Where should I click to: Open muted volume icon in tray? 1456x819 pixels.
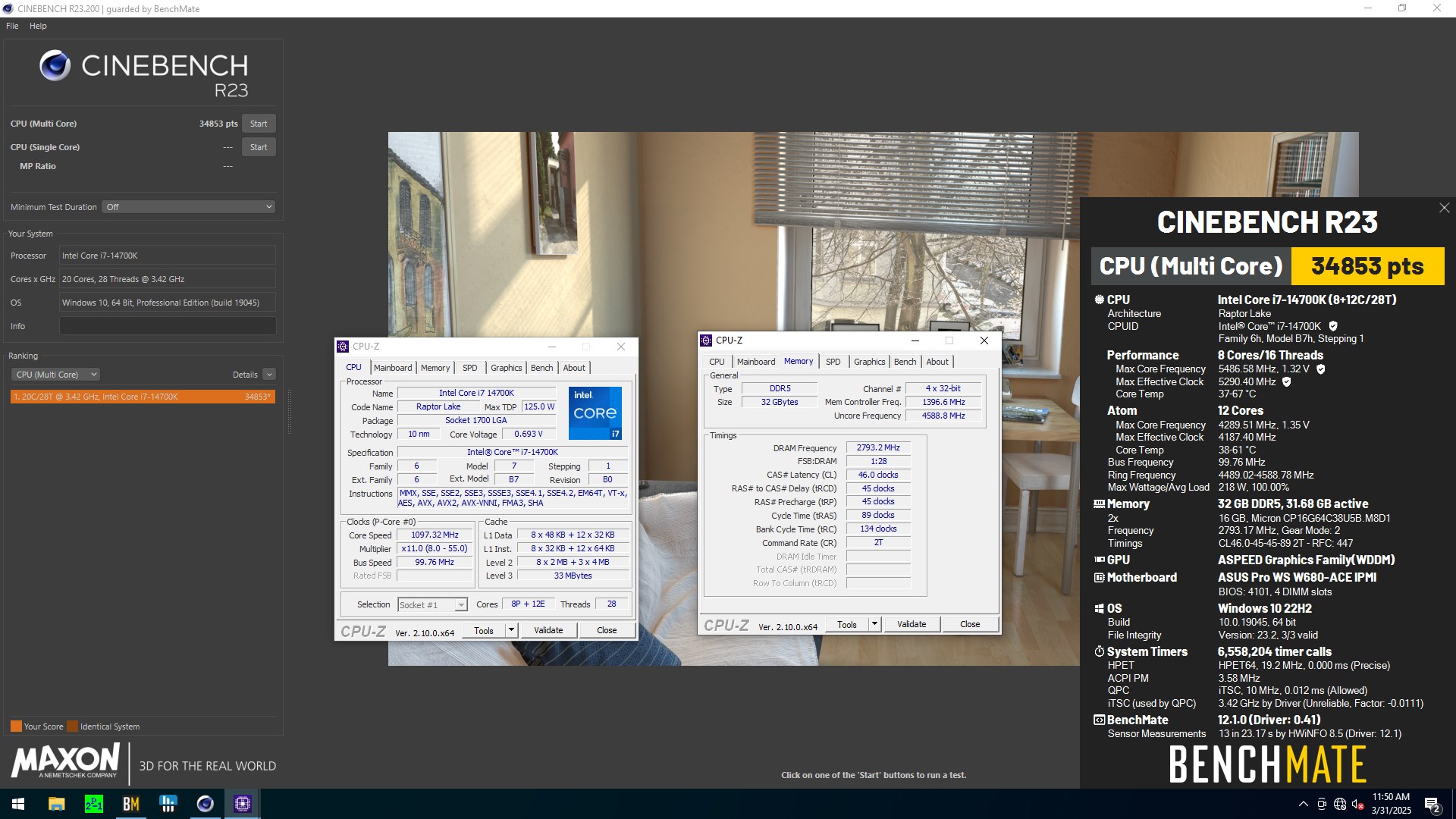pos(1358,804)
